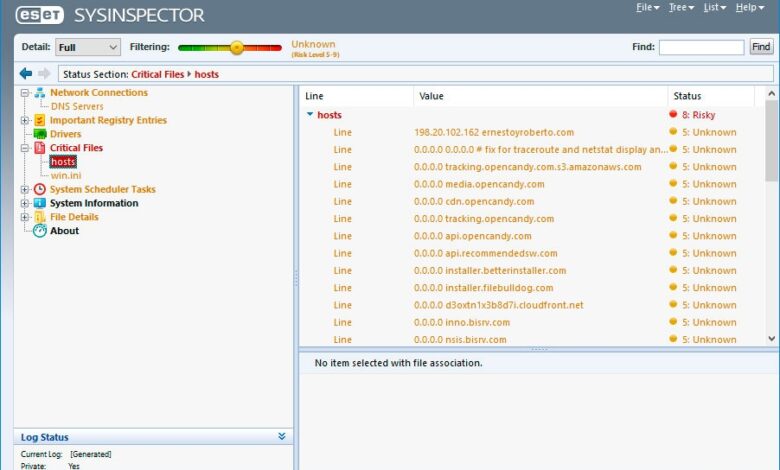Click the back navigation arrow
Viewport: 780px width, 470px height.
(25, 74)
